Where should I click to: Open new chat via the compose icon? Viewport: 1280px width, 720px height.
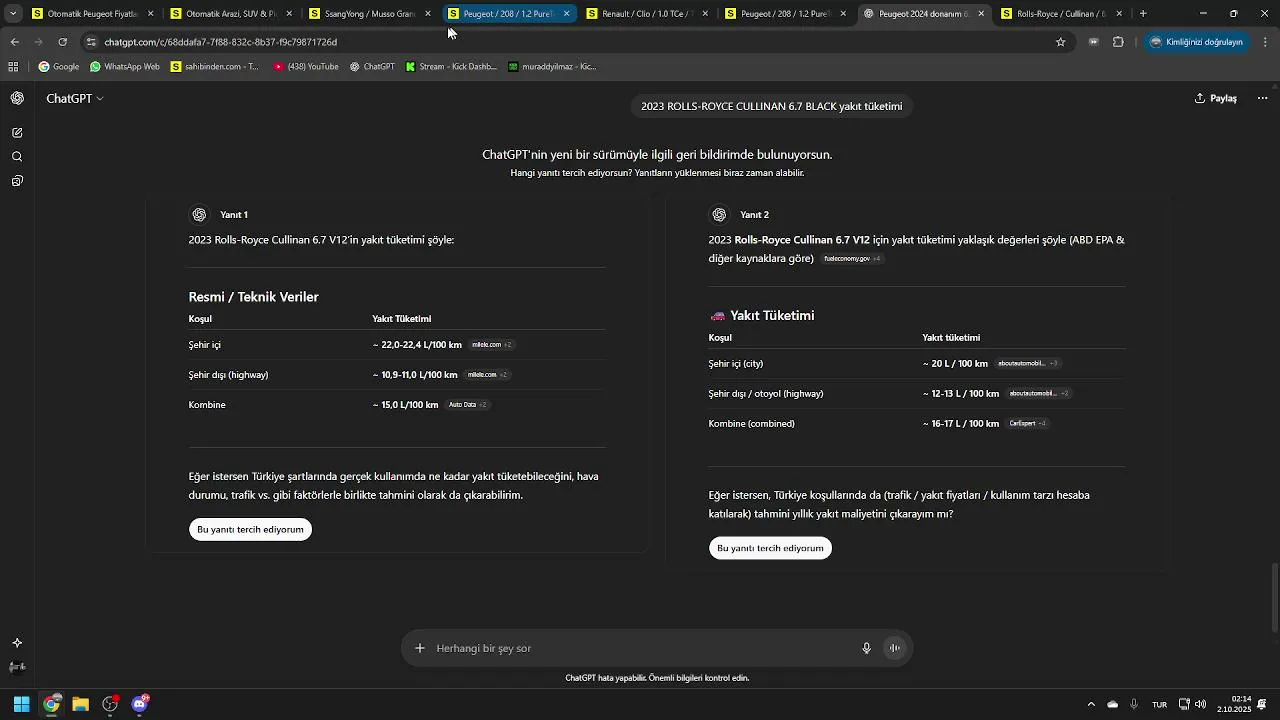tap(17, 133)
